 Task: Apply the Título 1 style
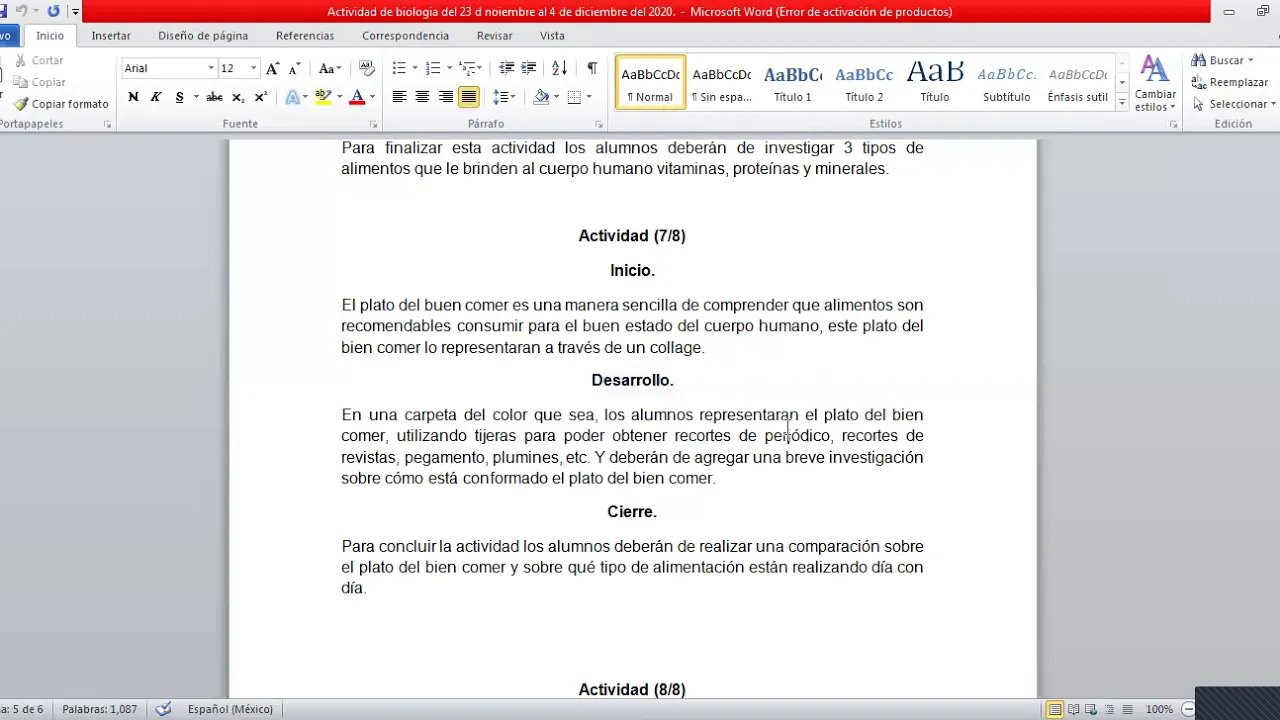[793, 82]
